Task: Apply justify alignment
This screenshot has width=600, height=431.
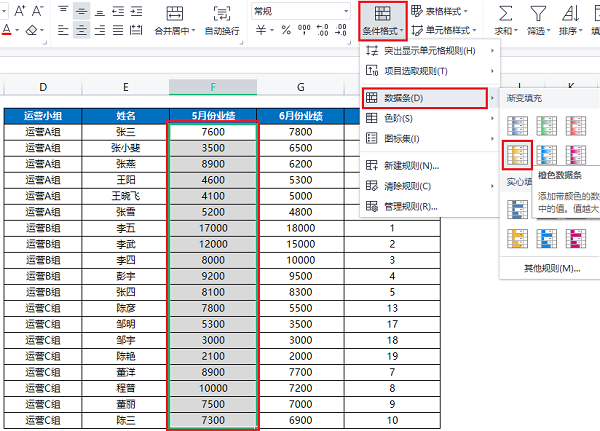Action: (118, 30)
